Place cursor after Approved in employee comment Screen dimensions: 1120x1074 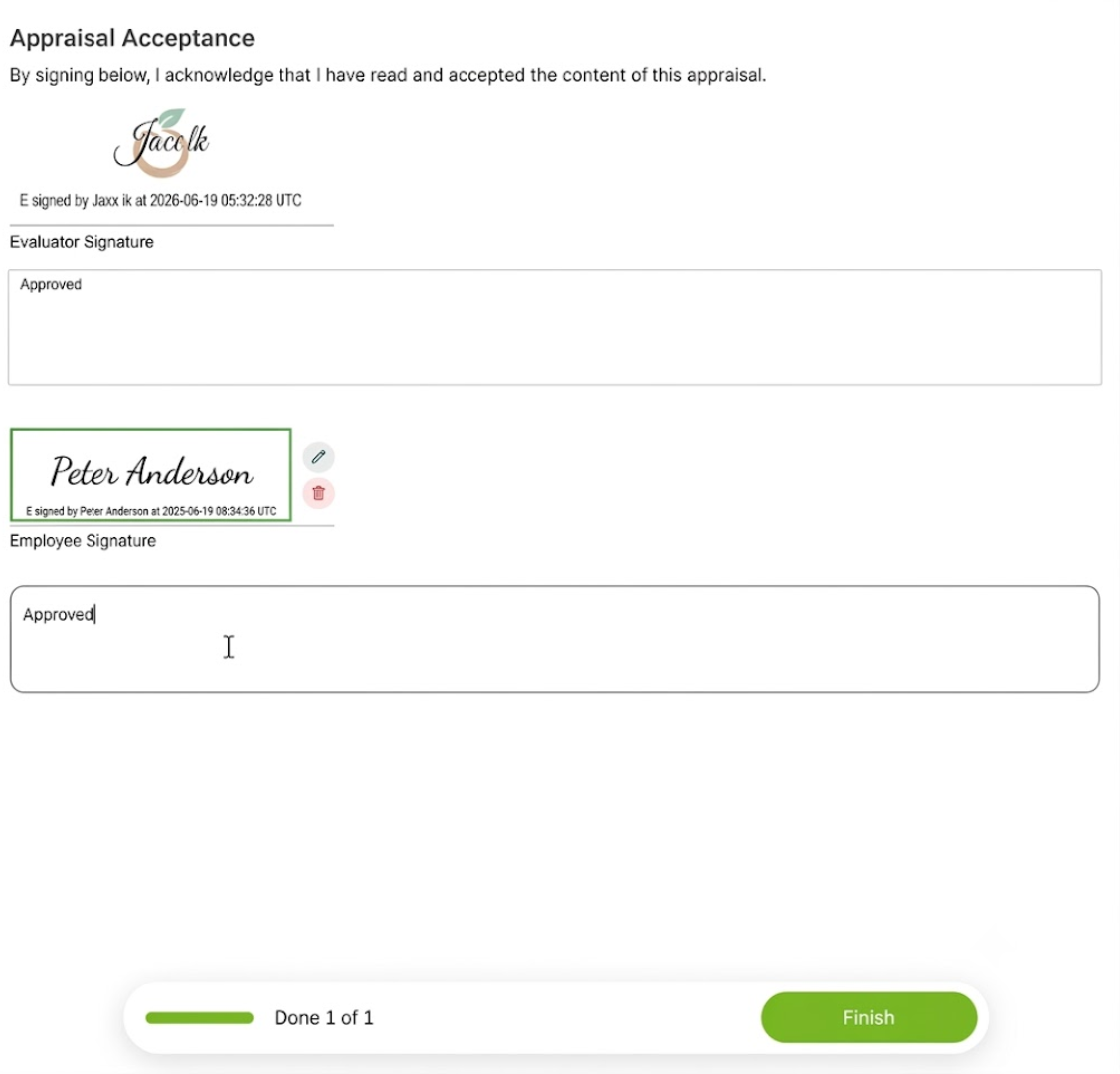click(95, 615)
